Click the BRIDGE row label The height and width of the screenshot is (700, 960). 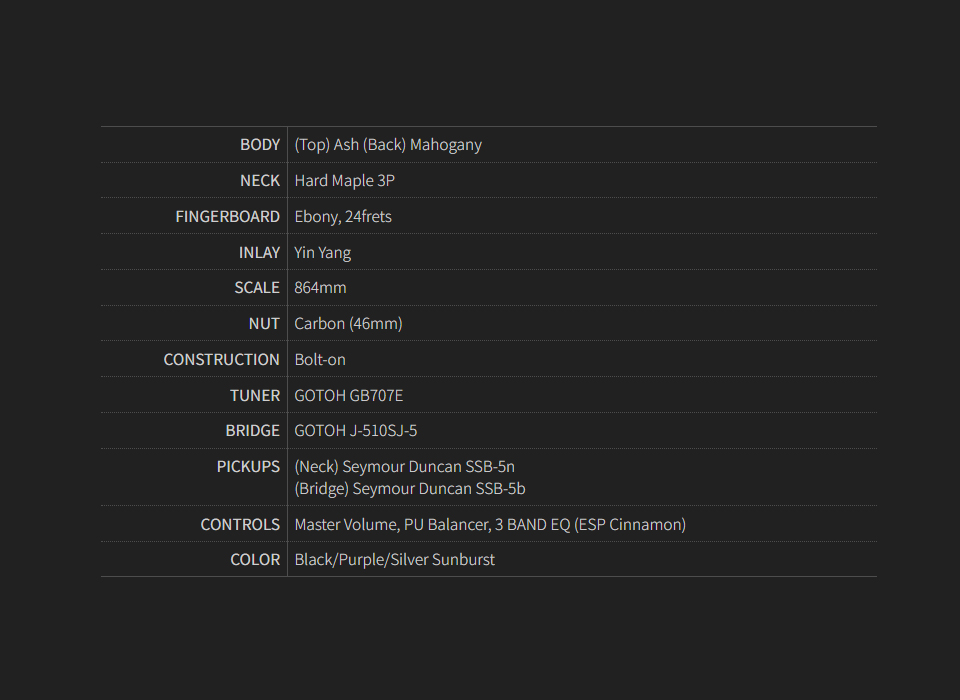click(253, 431)
